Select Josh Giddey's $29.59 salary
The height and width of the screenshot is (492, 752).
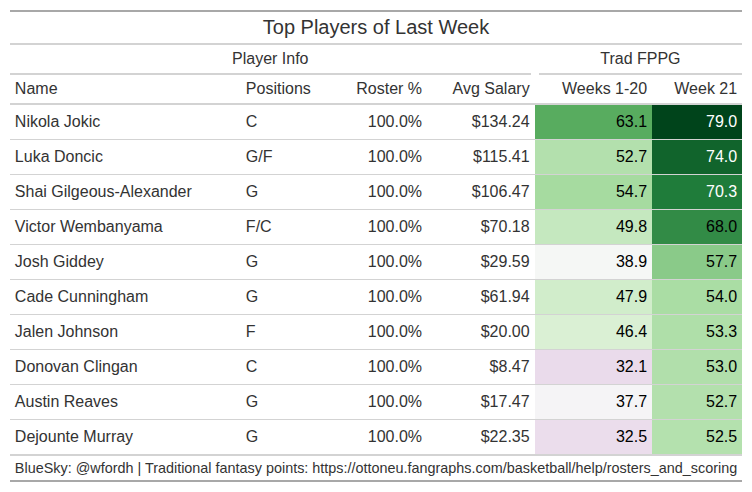(505, 261)
